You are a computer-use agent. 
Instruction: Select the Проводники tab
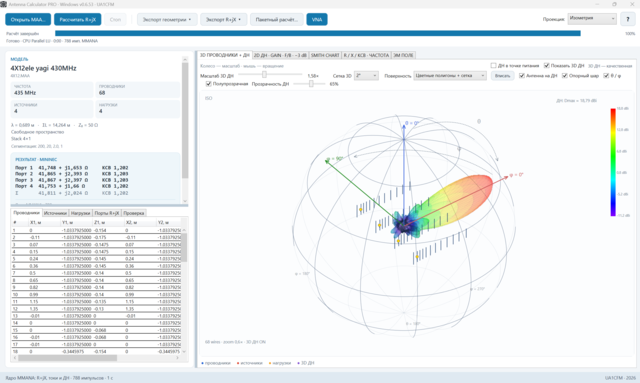click(x=27, y=213)
